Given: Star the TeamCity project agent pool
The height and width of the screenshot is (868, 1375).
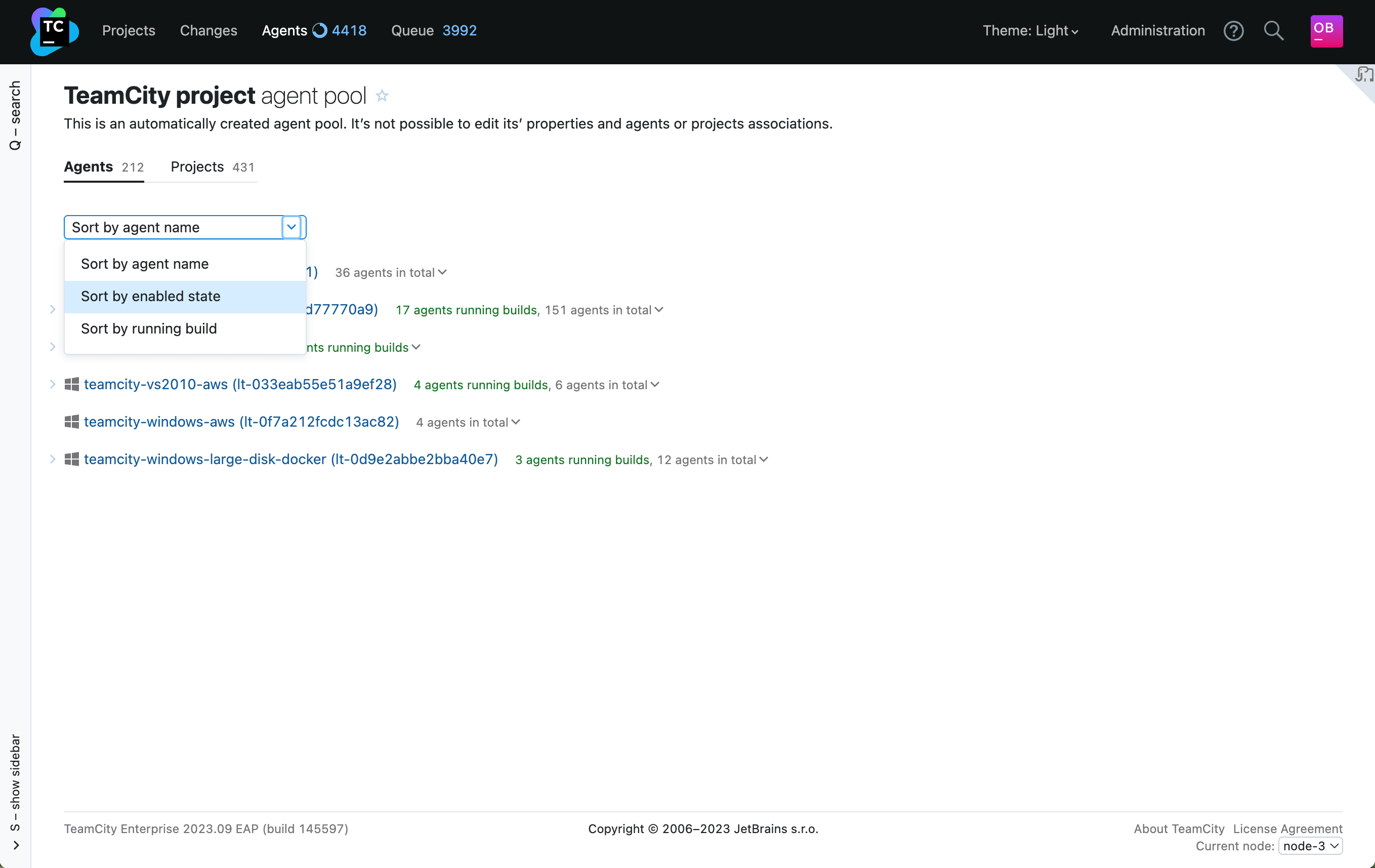Looking at the screenshot, I should [382, 96].
